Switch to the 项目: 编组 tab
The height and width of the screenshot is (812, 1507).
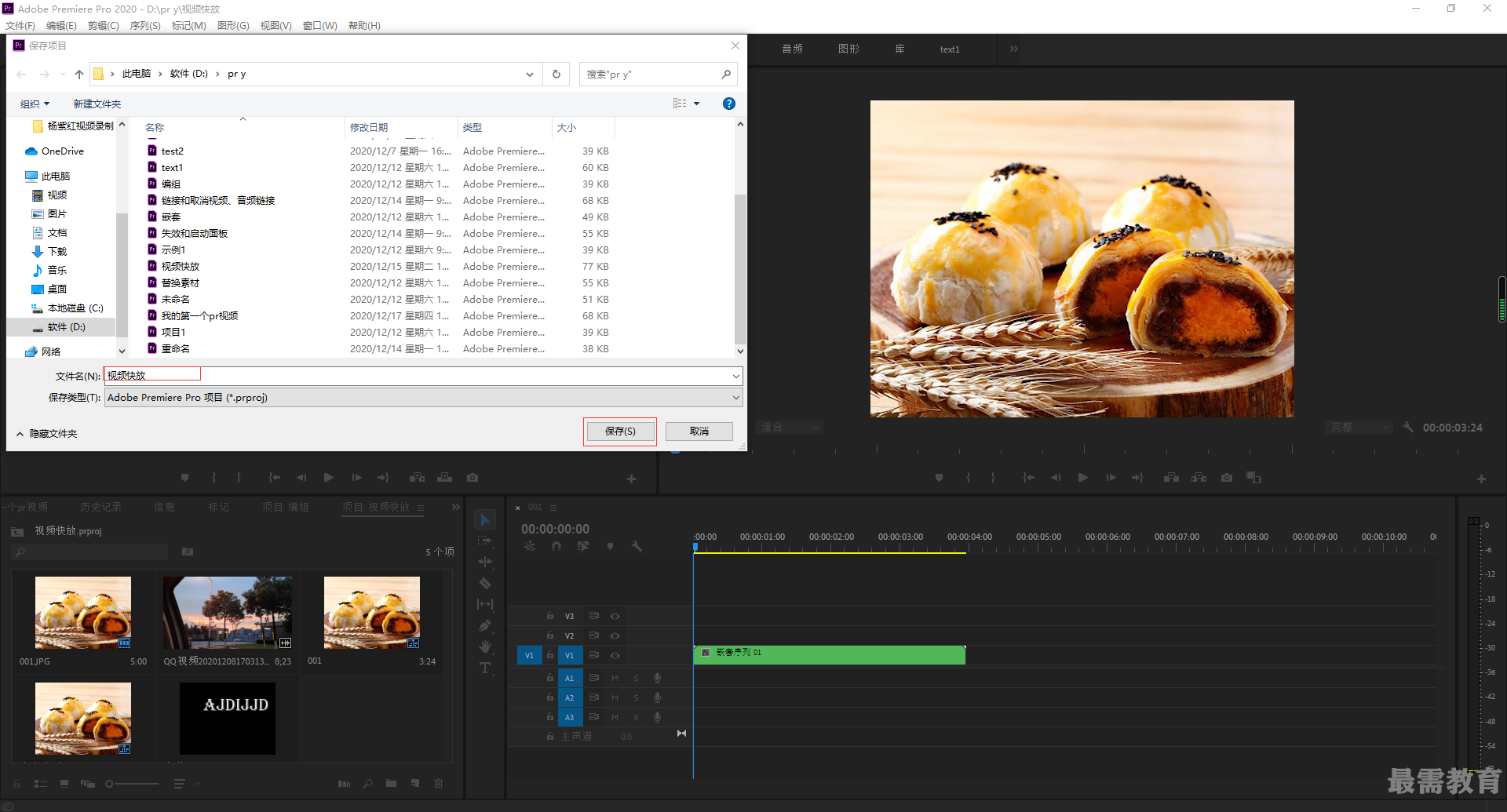point(286,508)
